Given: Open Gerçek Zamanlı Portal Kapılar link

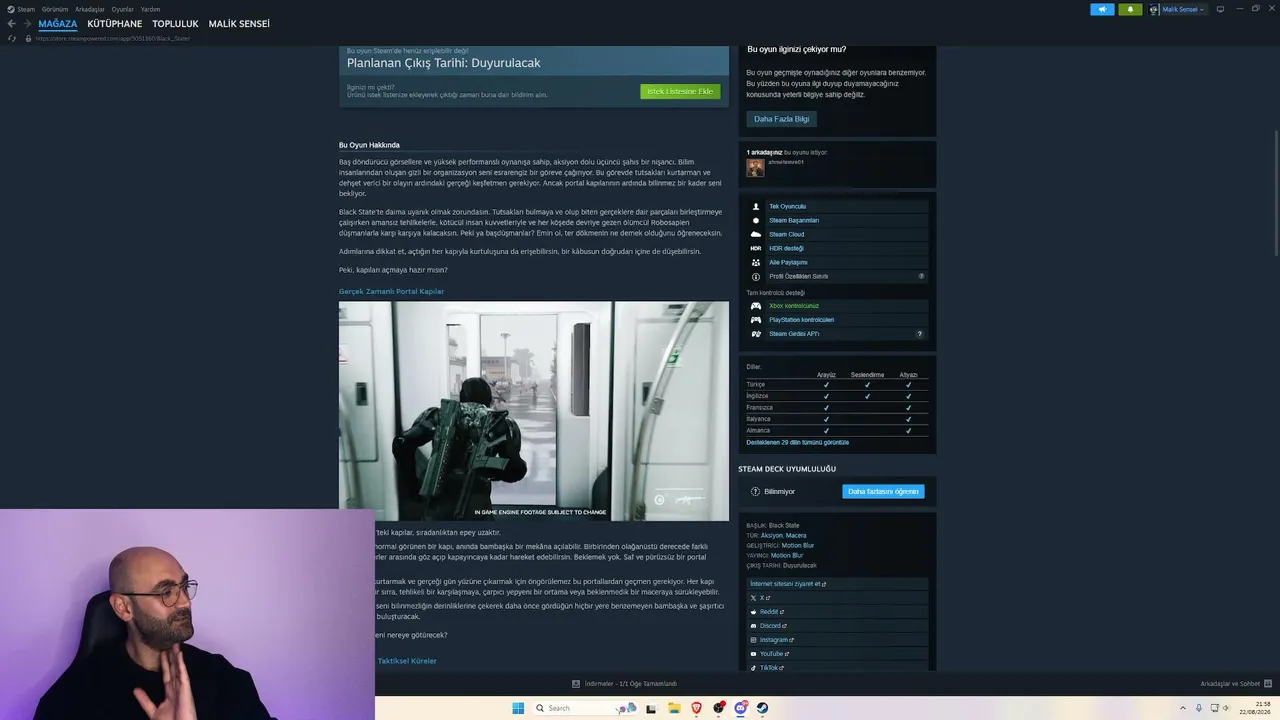Looking at the screenshot, I should click(x=391, y=291).
